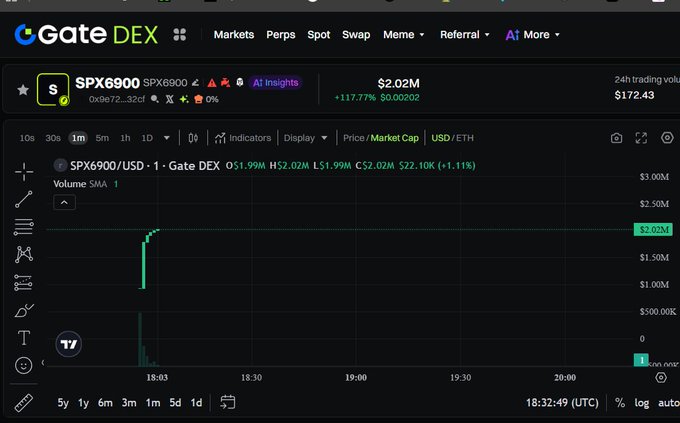Toggle log scale mode
Image resolution: width=680 pixels, height=423 pixels.
click(x=642, y=403)
